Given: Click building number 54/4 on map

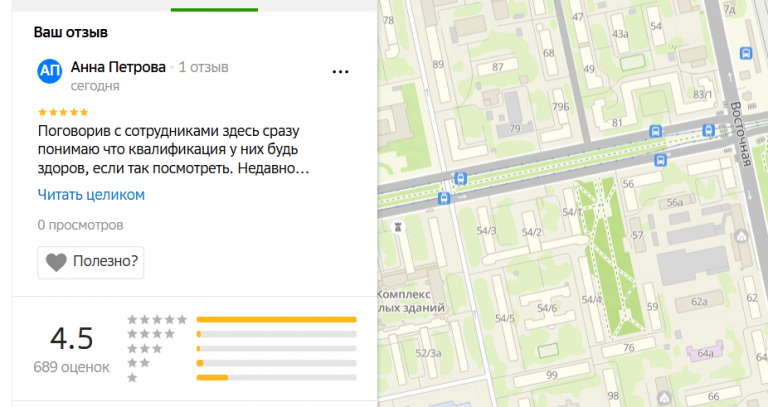Looking at the screenshot, I should point(592,299).
